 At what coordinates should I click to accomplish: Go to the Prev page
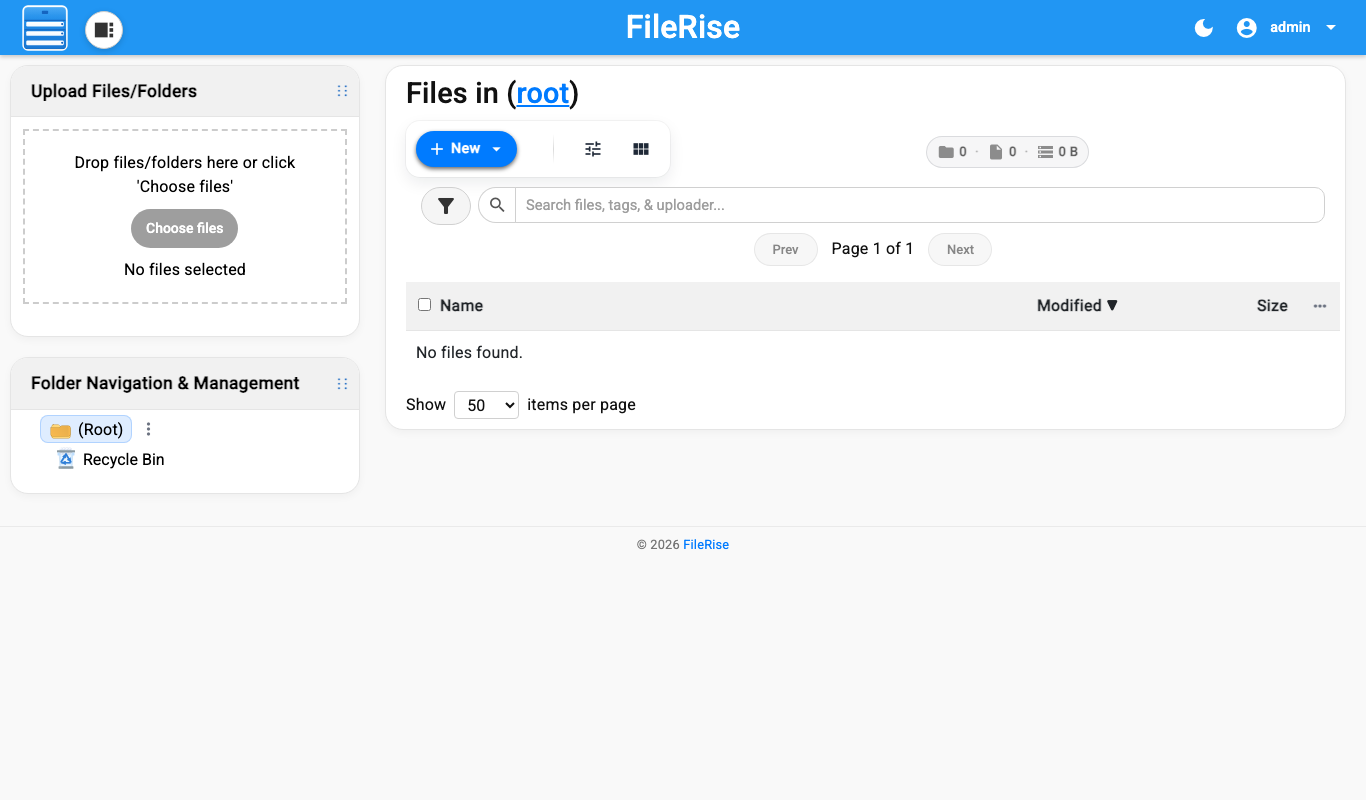click(x=786, y=250)
